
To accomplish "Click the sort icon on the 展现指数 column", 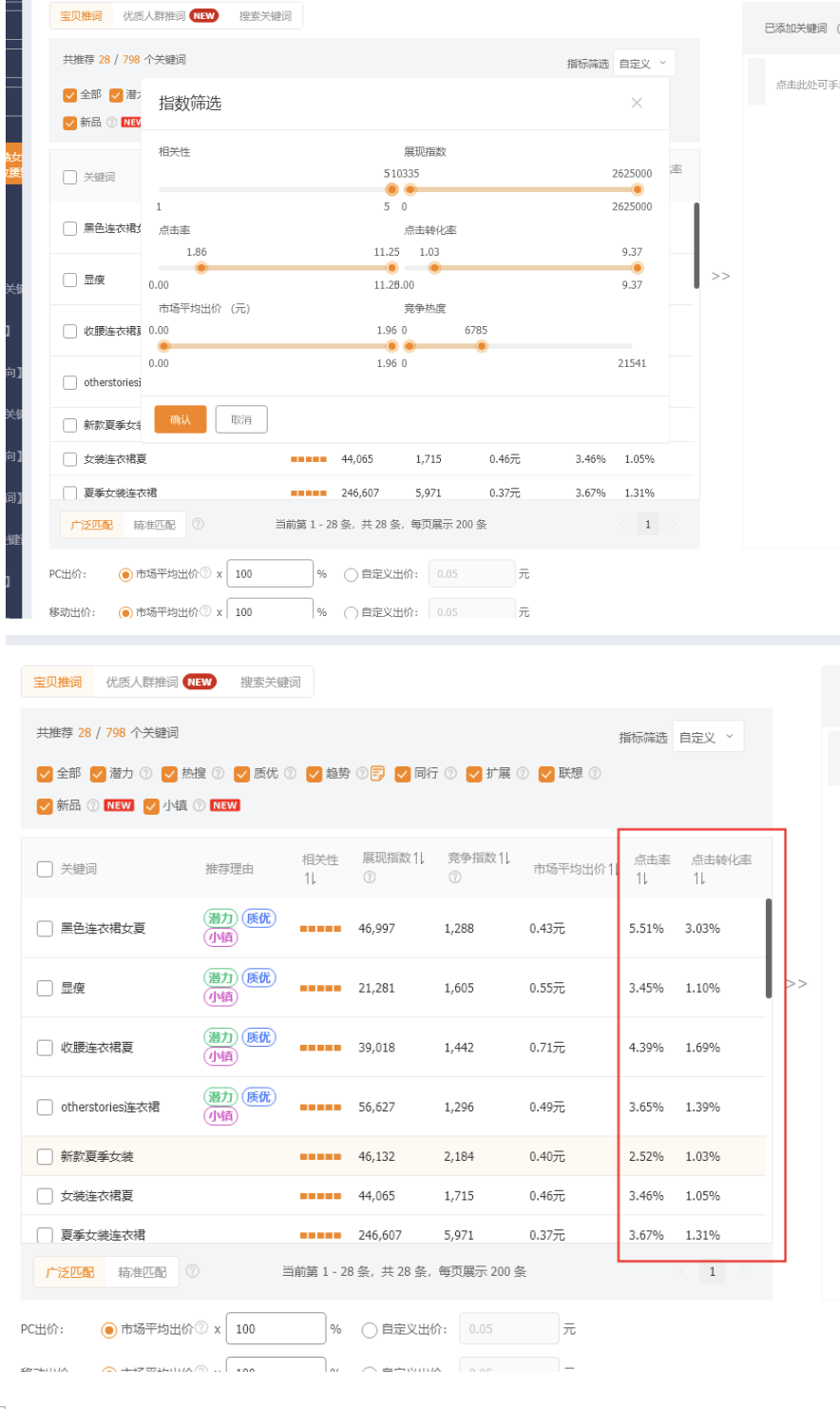I will click(417, 856).
